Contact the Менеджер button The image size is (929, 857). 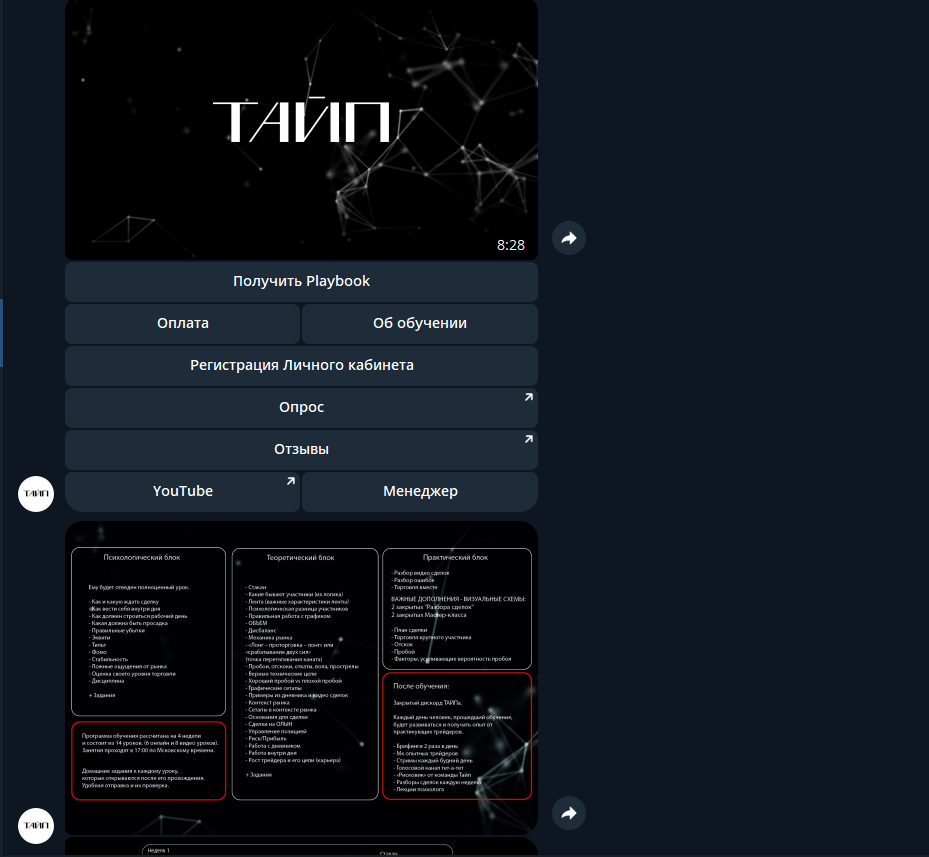pos(419,491)
